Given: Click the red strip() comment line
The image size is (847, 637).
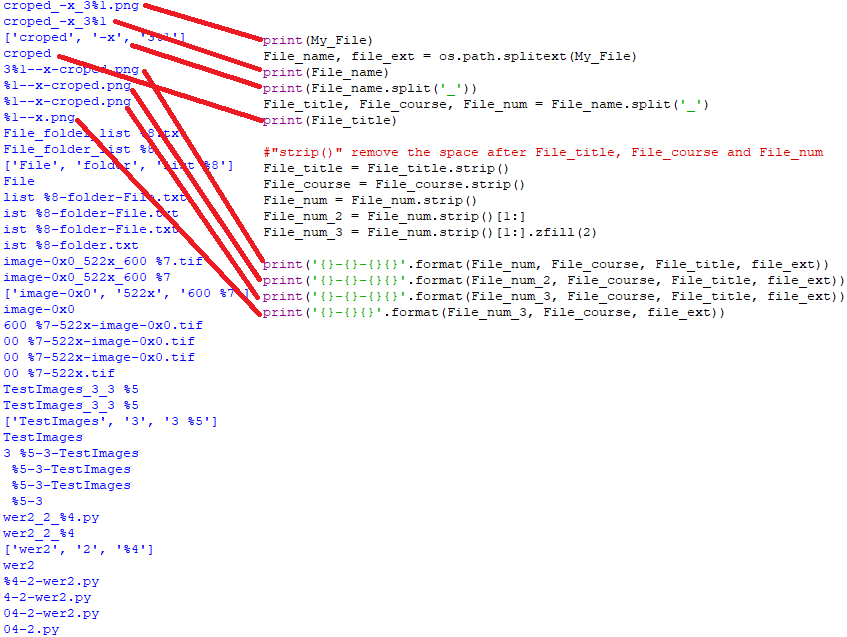Looking at the screenshot, I should [543, 152].
